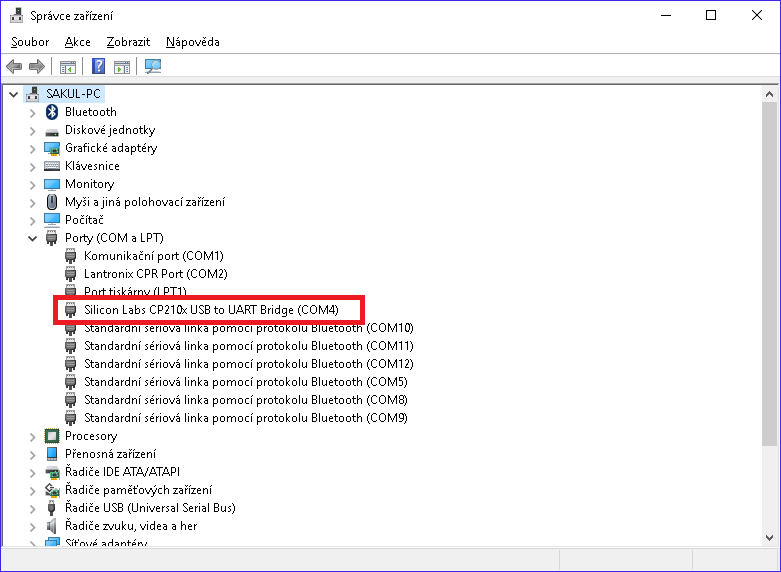
Task: Select Silicon Labs CP210x USB to UART Bridge (COM4)
Action: [211, 310]
